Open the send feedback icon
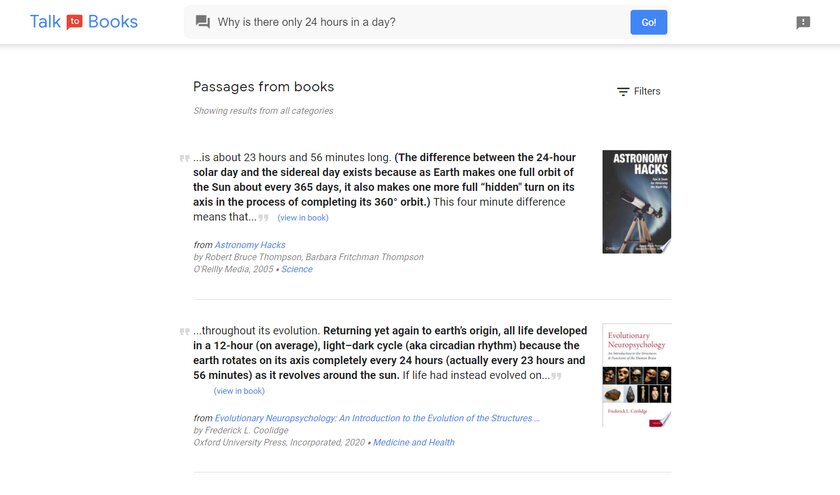 [803, 23]
